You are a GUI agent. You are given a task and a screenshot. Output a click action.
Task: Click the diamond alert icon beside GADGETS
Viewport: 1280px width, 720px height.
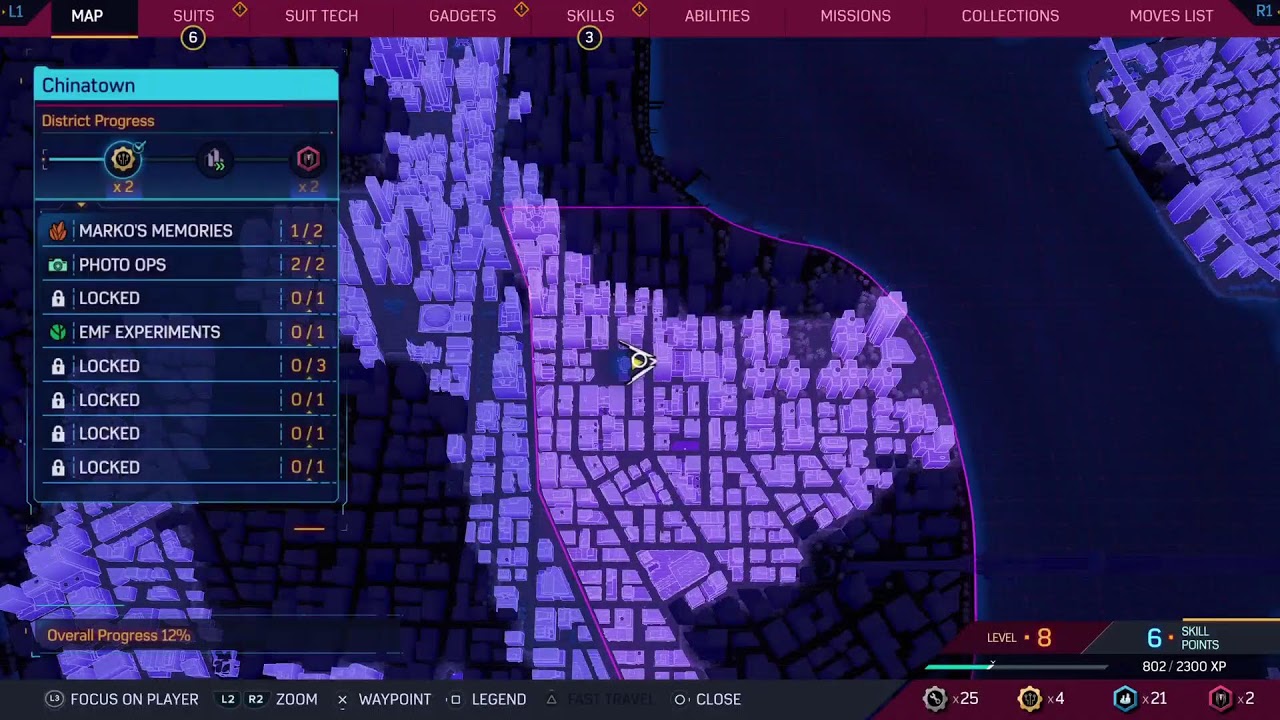tap(521, 10)
